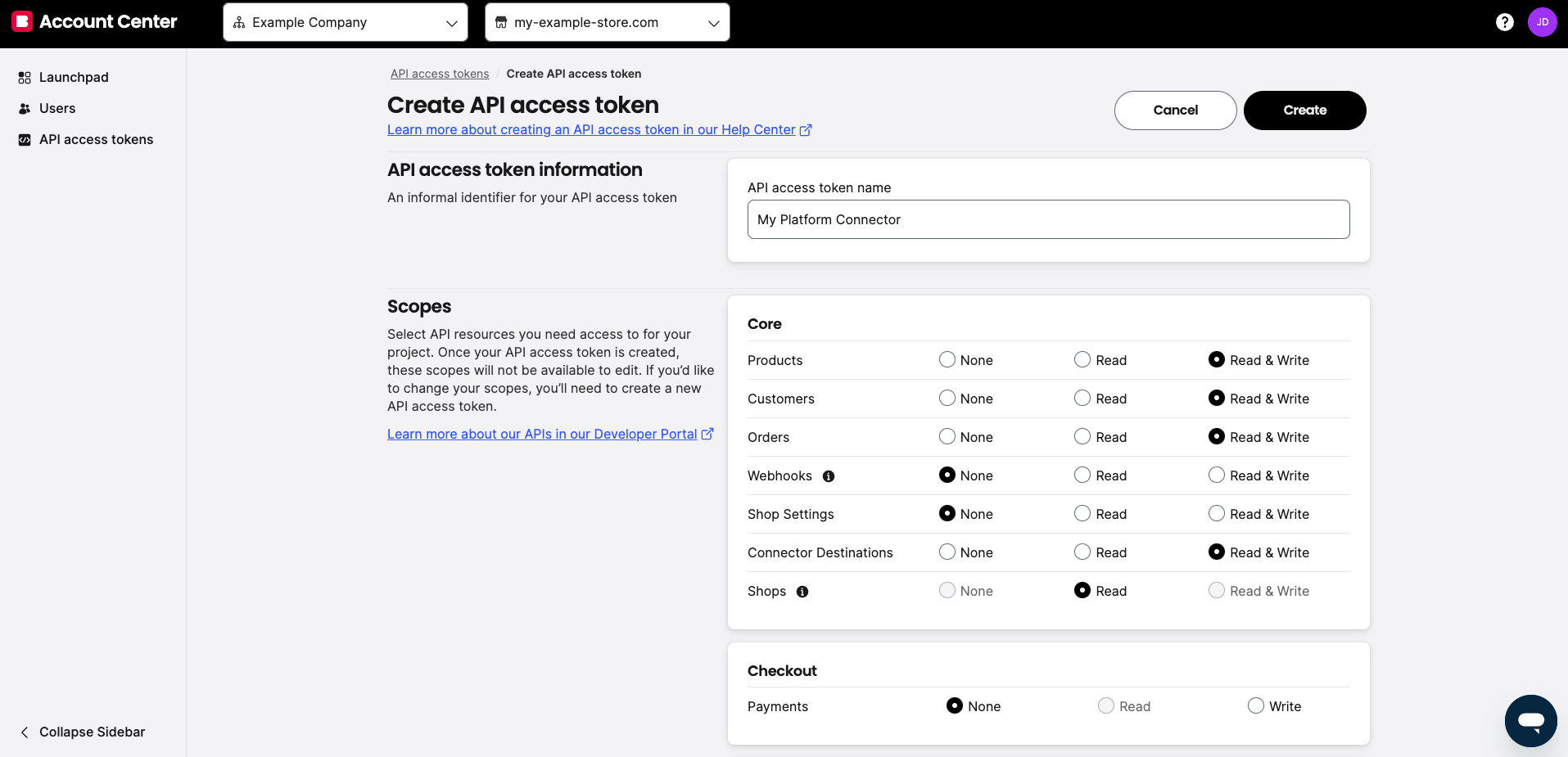This screenshot has height=757, width=1568.
Task: Open the chat bubble in the corner
Action: click(1530, 721)
